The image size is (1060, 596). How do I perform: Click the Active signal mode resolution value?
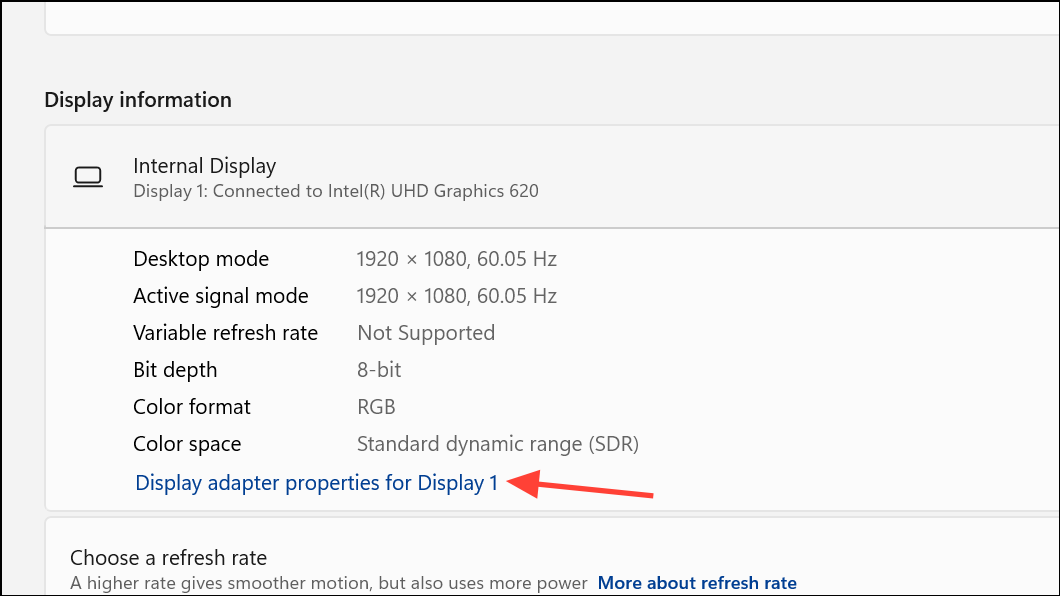(456, 296)
